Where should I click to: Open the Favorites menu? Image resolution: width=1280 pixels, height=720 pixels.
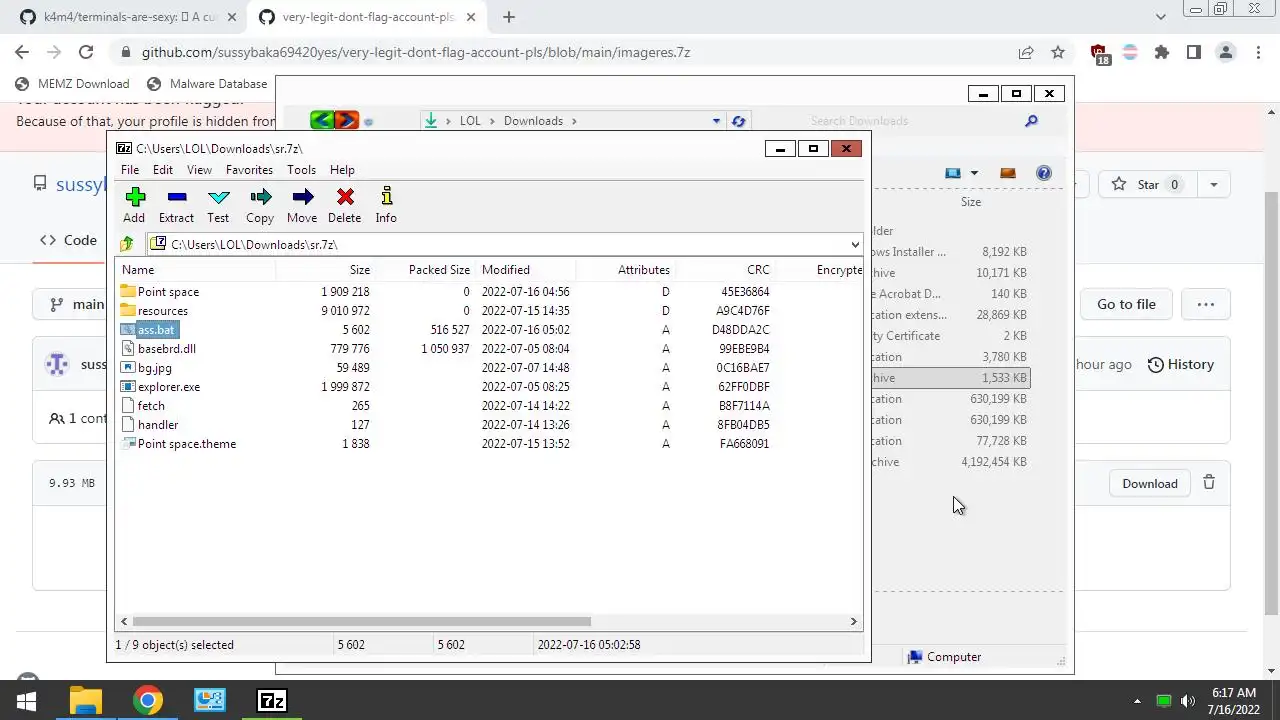click(x=249, y=170)
